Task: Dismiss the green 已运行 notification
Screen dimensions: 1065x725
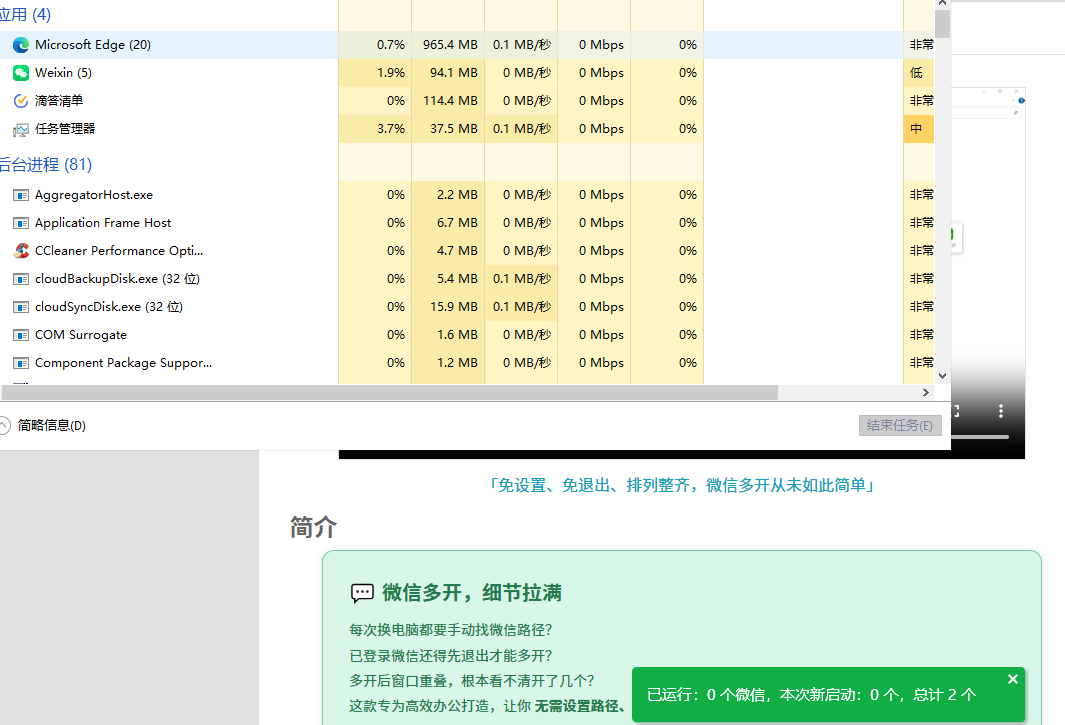Action: [1013, 679]
